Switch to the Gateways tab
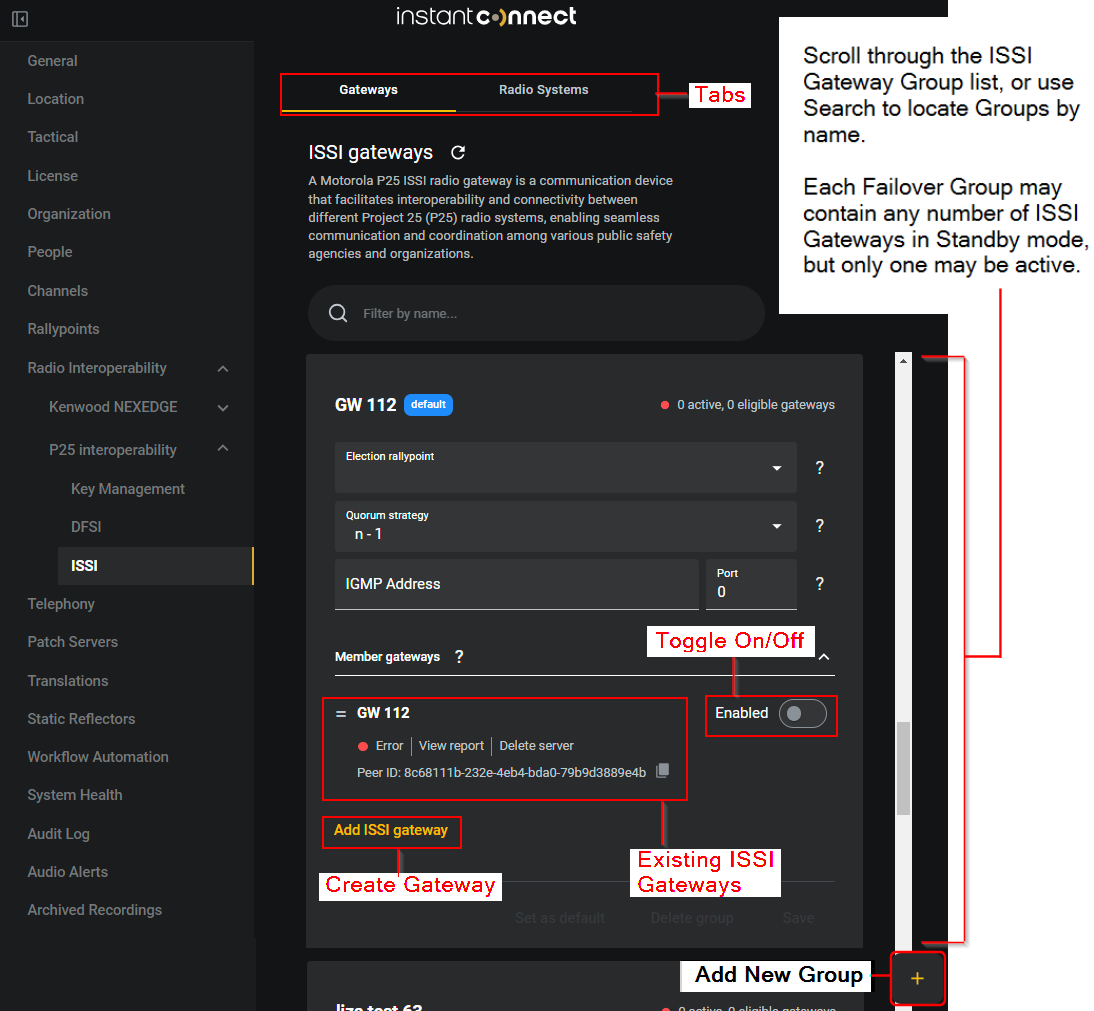This screenshot has width=1094, height=1011. tap(368, 90)
